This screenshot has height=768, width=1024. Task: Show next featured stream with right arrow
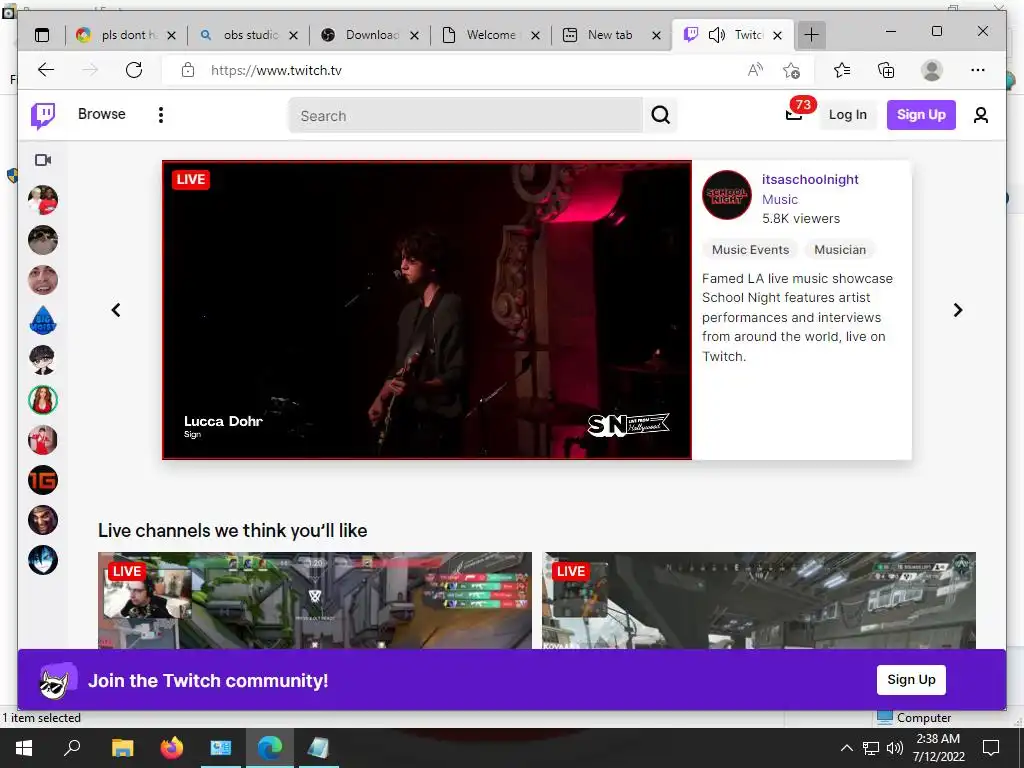click(957, 310)
